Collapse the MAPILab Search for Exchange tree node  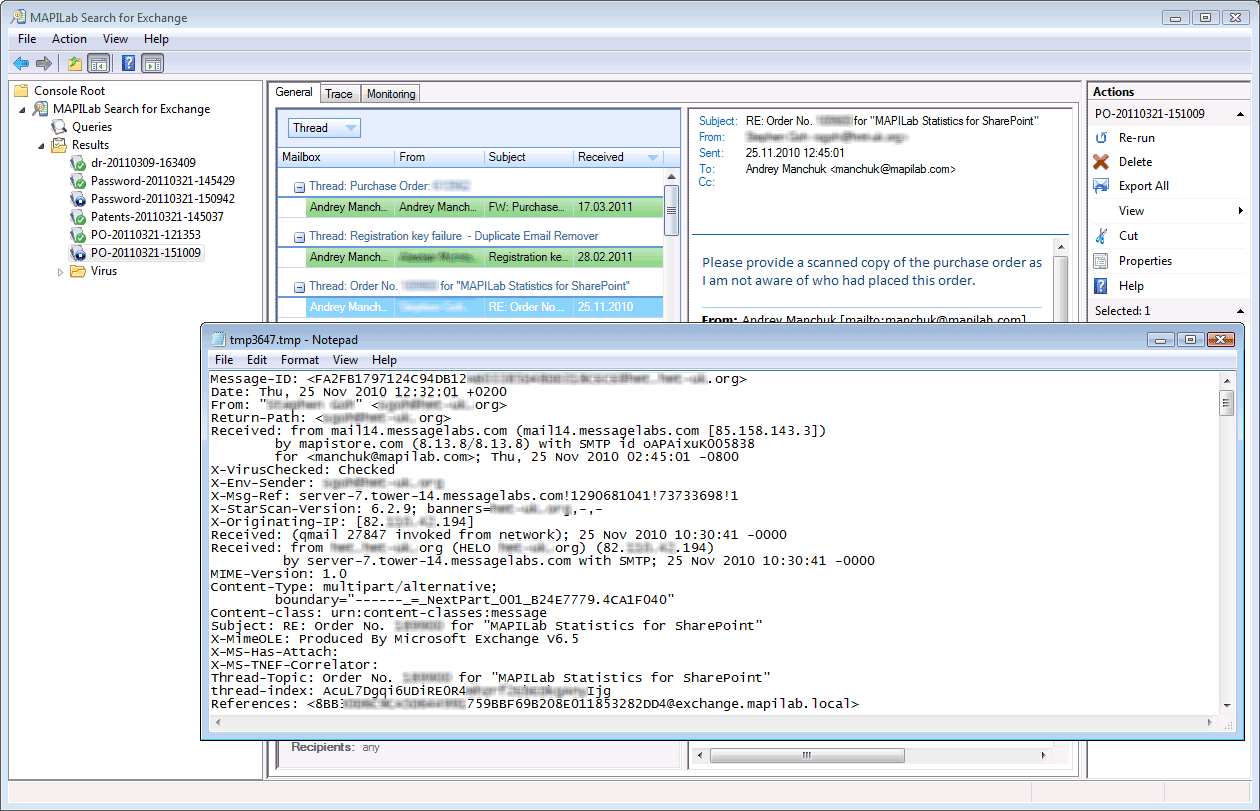coord(23,109)
